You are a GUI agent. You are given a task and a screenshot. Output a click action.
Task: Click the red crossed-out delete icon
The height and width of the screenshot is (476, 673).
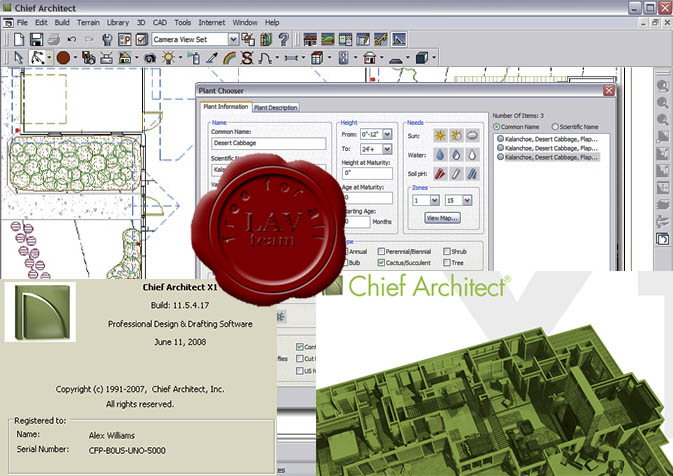point(247,58)
